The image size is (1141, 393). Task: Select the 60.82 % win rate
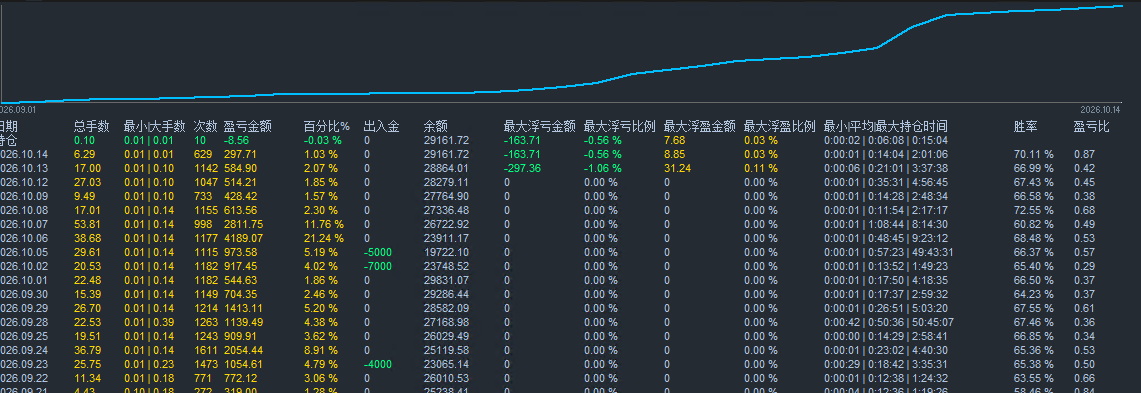pyautogui.click(x=1033, y=224)
